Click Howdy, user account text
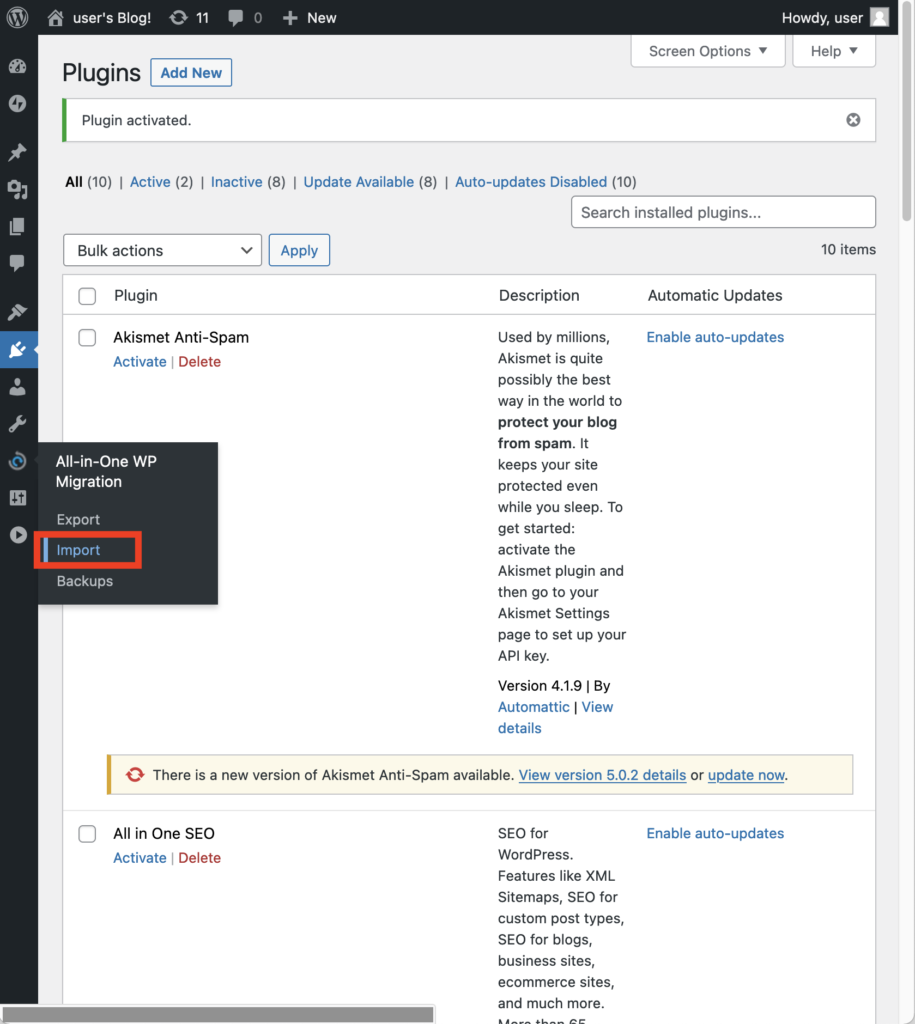The height and width of the screenshot is (1024, 915). tap(822, 18)
